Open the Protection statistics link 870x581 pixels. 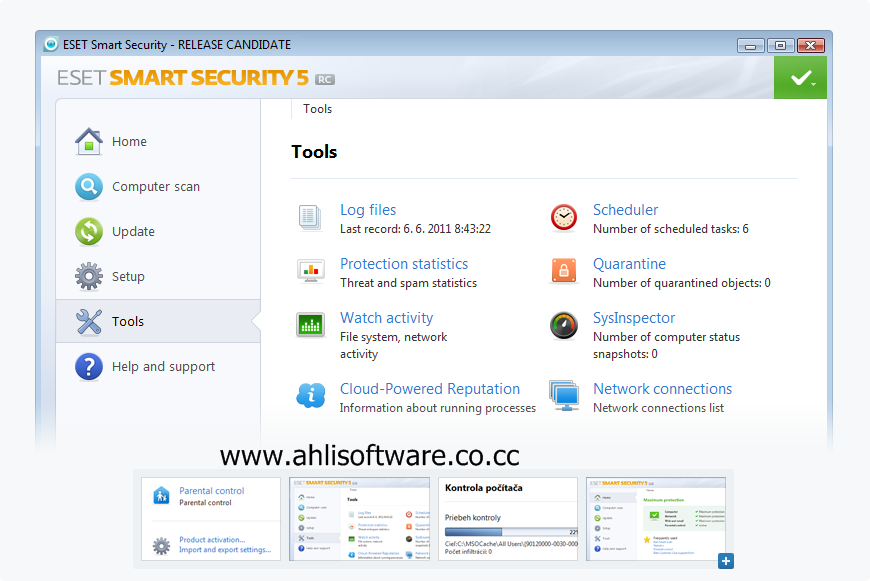pyautogui.click(x=404, y=264)
